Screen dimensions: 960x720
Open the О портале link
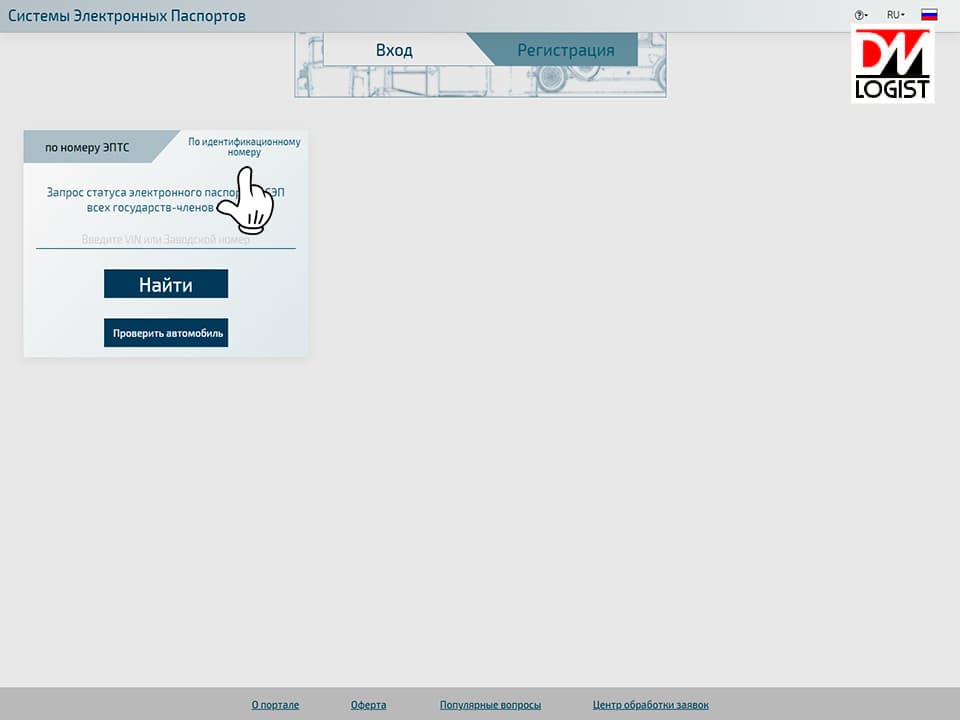pyautogui.click(x=276, y=705)
